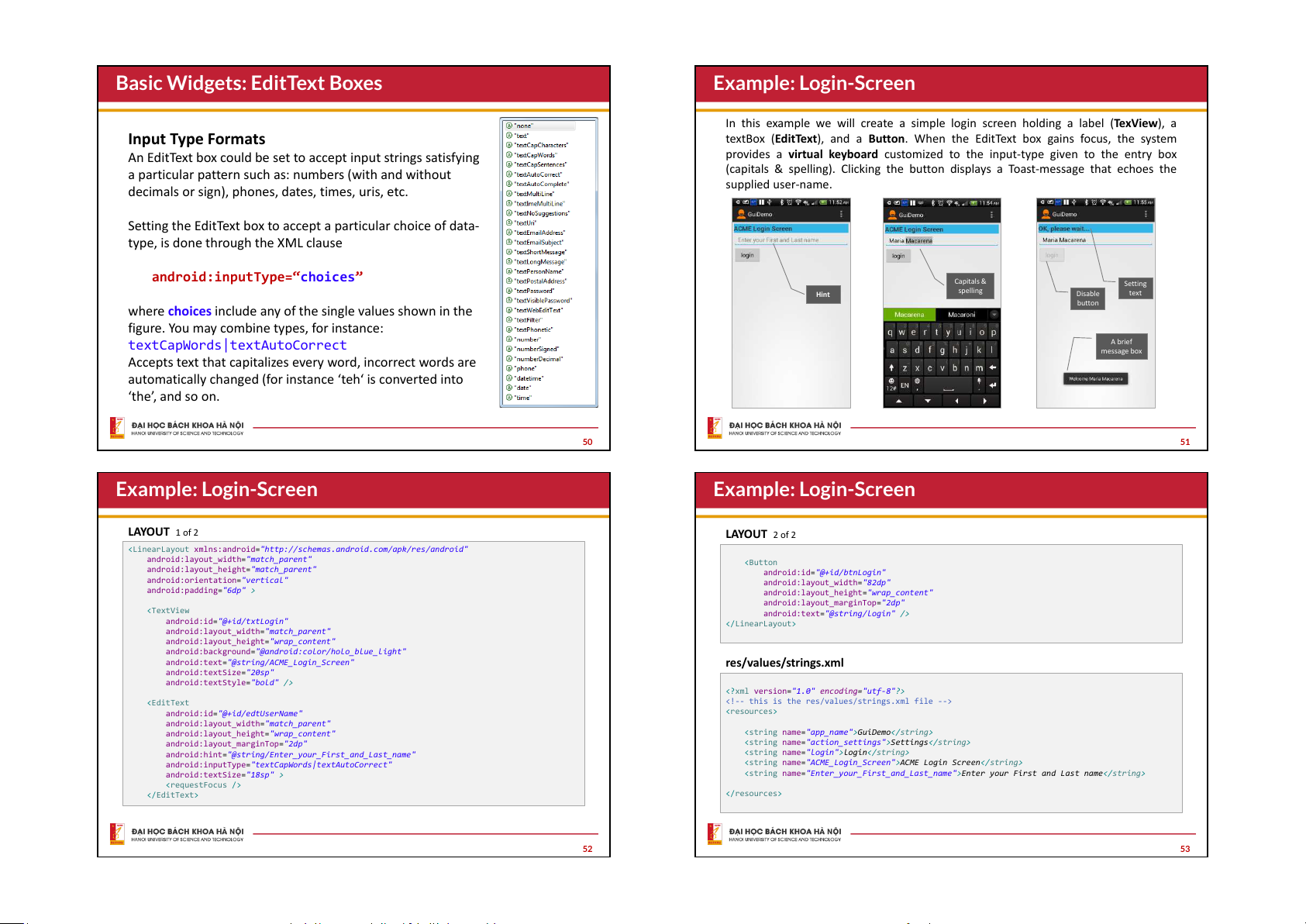Tap the login button in the first phone

pyautogui.click(x=747, y=255)
